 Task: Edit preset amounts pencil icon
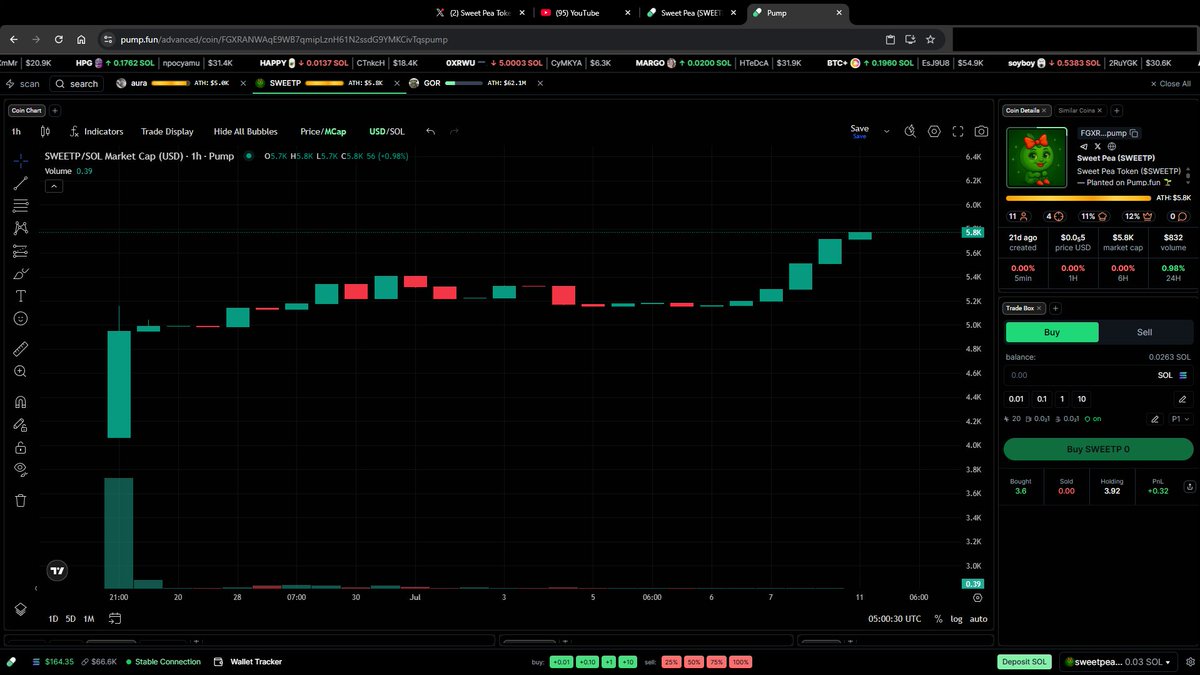pyautogui.click(x=1182, y=398)
